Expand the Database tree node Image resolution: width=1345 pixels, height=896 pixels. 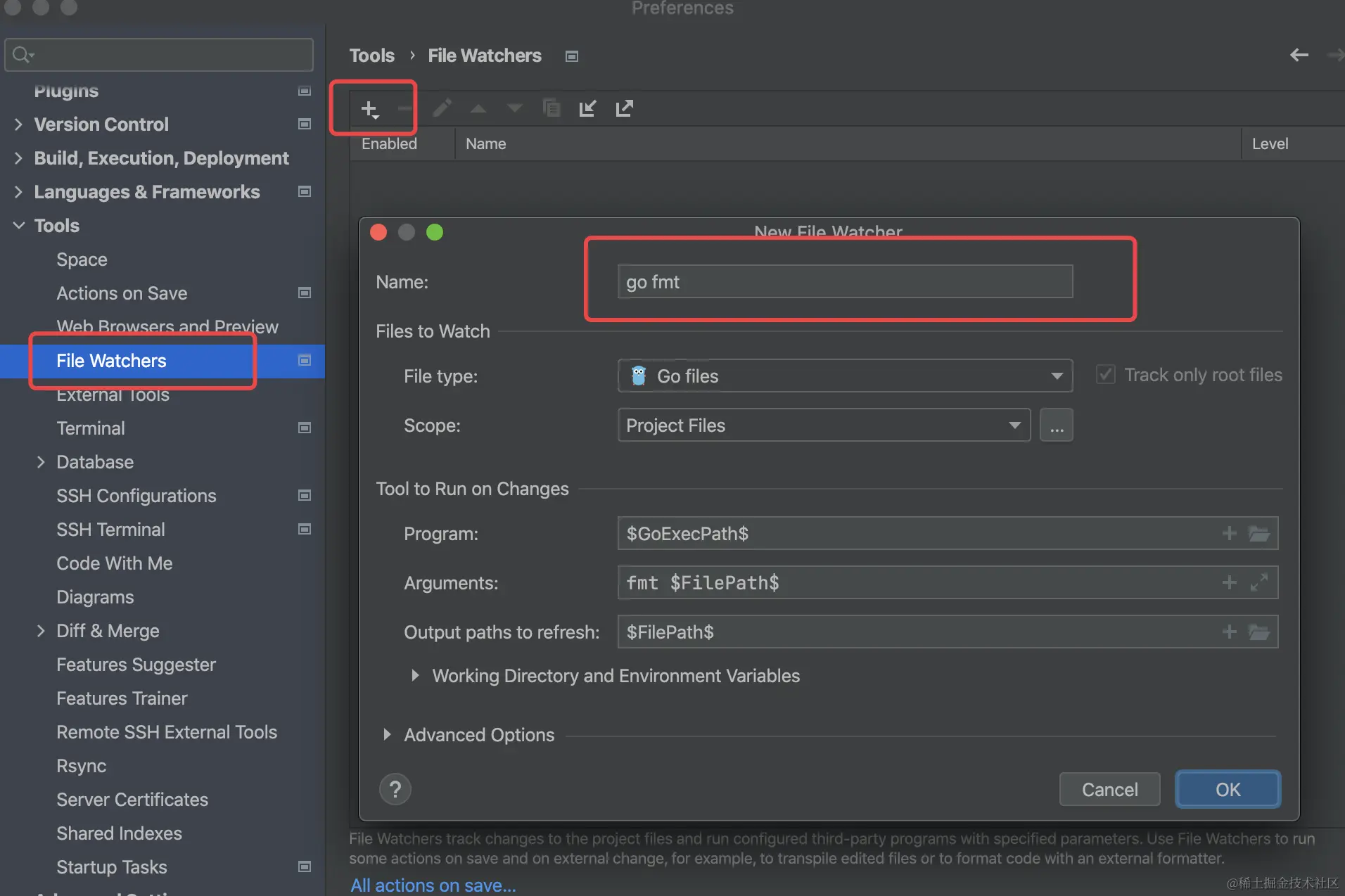(41, 461)
